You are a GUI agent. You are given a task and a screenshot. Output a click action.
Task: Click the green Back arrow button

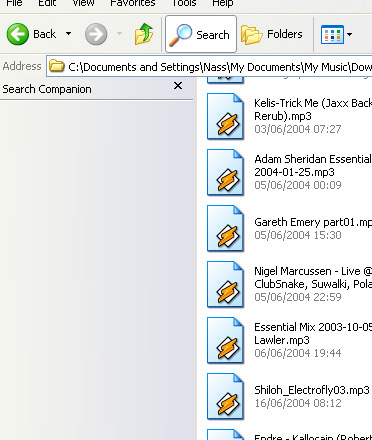pyautogui.click(x=18, y=34)
